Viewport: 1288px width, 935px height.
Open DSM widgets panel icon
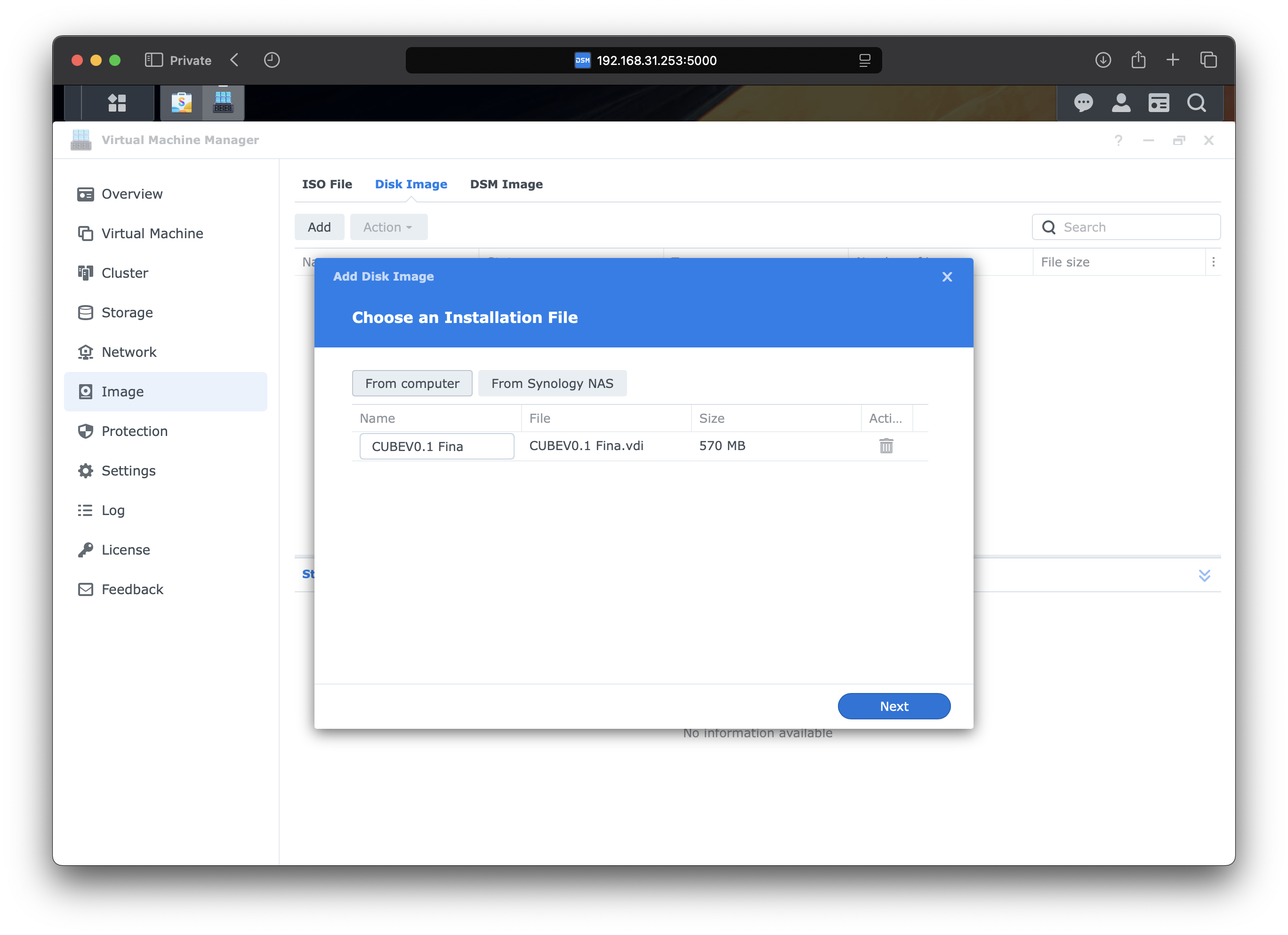tap(1159, 103)
